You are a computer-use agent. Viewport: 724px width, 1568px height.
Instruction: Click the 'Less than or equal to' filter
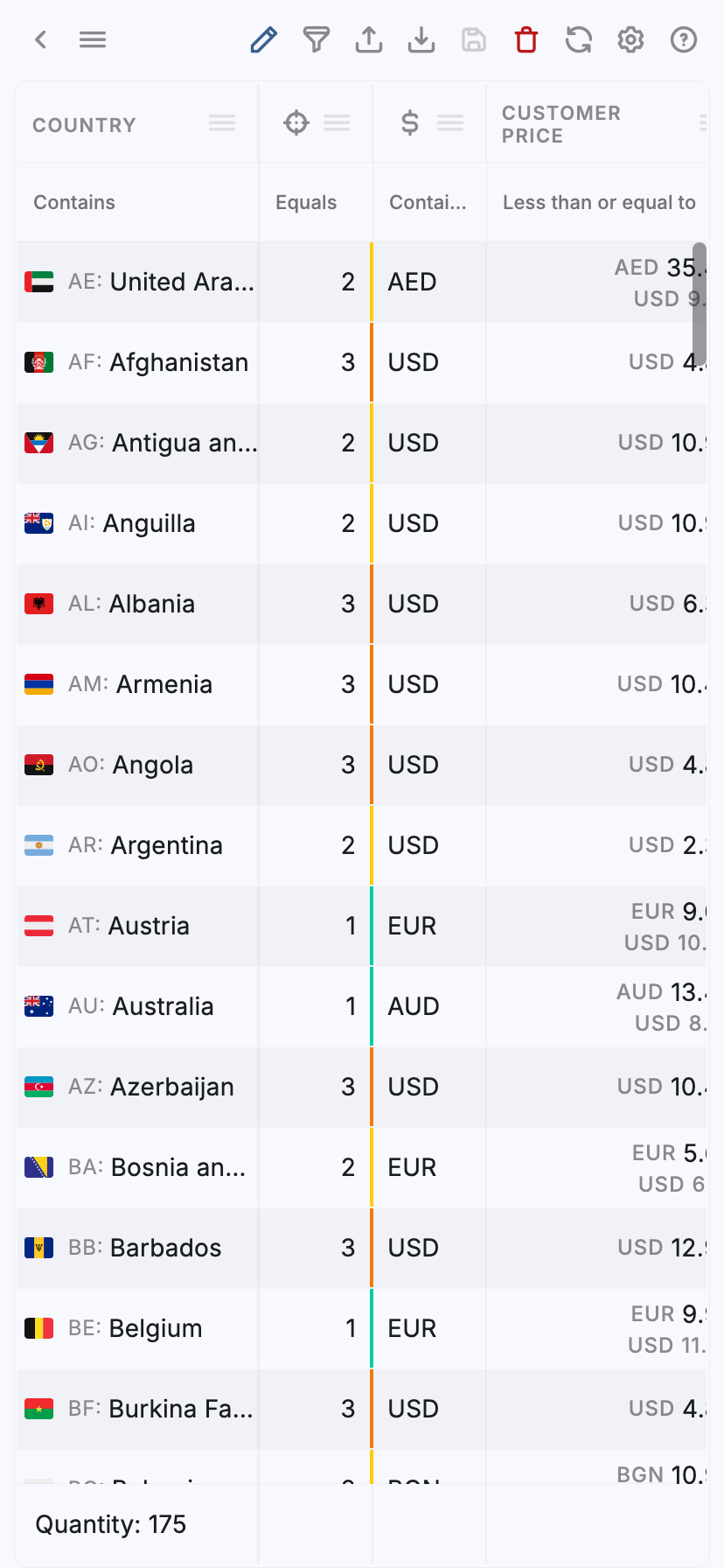(599, 202)
